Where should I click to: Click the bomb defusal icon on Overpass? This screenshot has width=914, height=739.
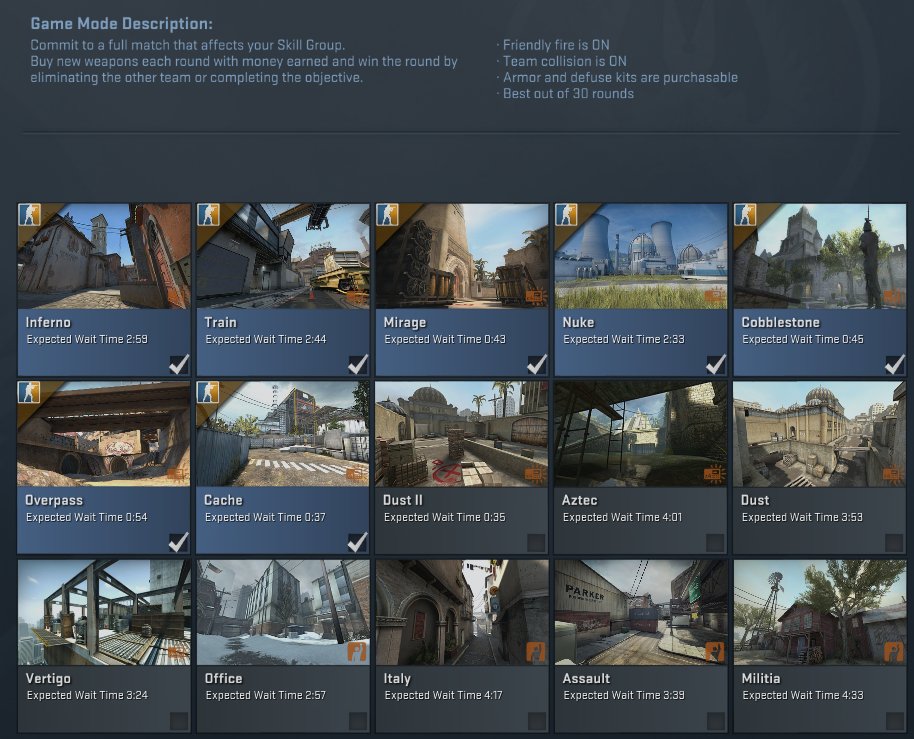point(178,476)
